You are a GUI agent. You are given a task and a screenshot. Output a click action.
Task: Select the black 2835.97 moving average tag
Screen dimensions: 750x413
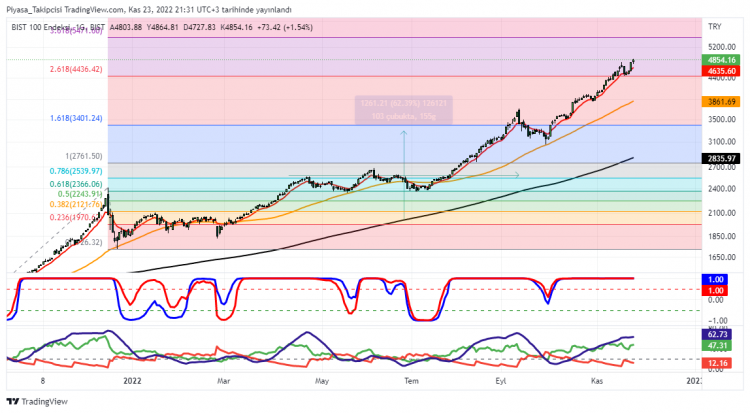click(721, 158)
